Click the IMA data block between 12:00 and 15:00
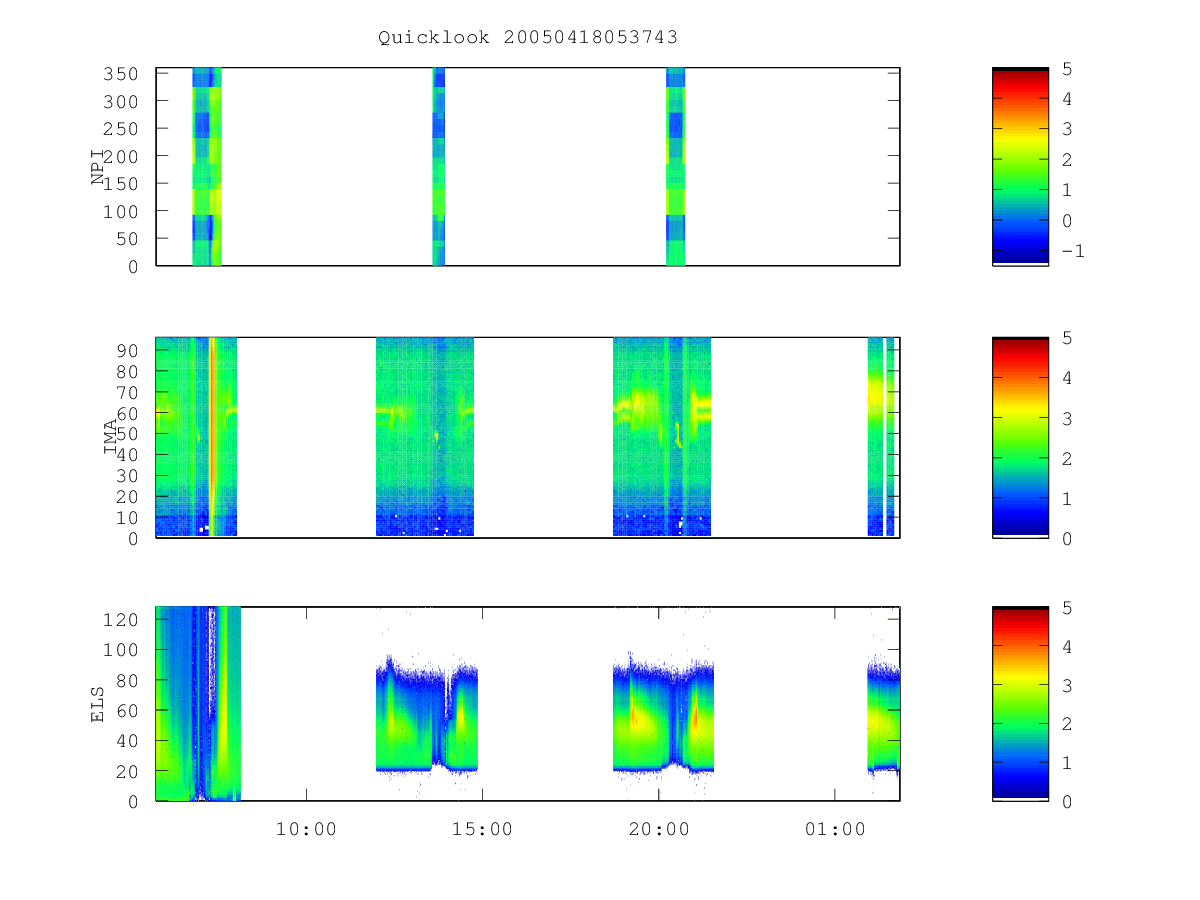 point(424,437)
